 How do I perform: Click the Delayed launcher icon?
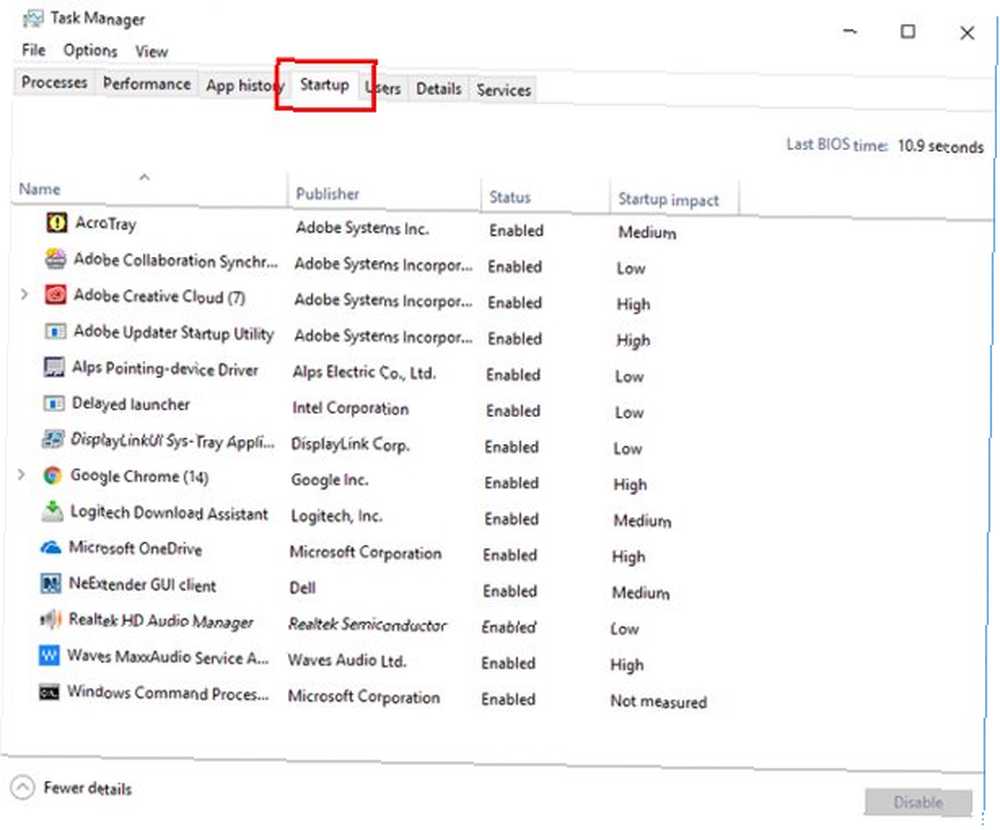pyautogui.click(x=54, y=403)
